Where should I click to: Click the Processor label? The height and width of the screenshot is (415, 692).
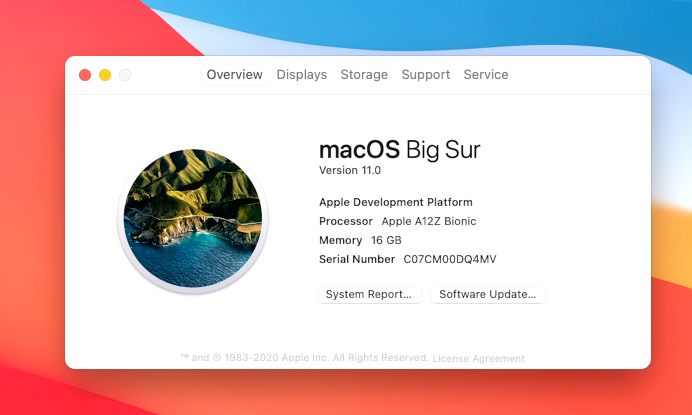(x=346, y=221)
